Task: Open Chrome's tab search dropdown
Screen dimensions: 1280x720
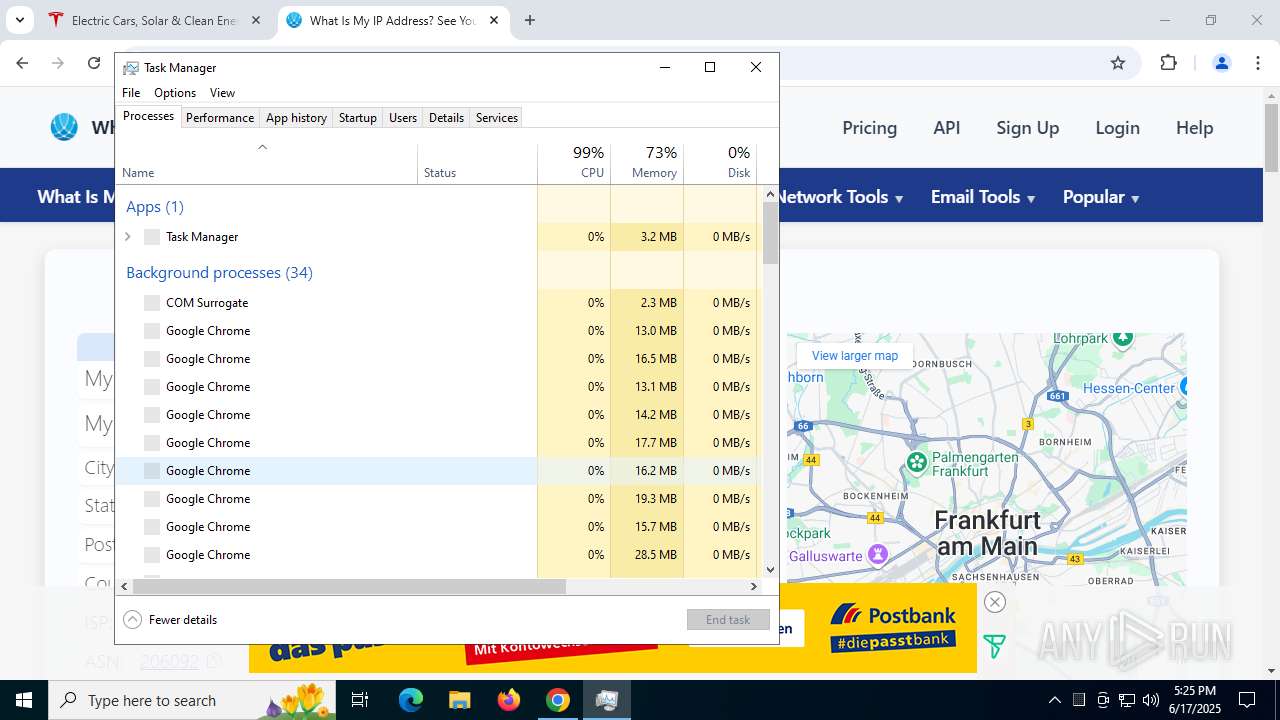Action: pyautogui.click(x=19, y=20)
